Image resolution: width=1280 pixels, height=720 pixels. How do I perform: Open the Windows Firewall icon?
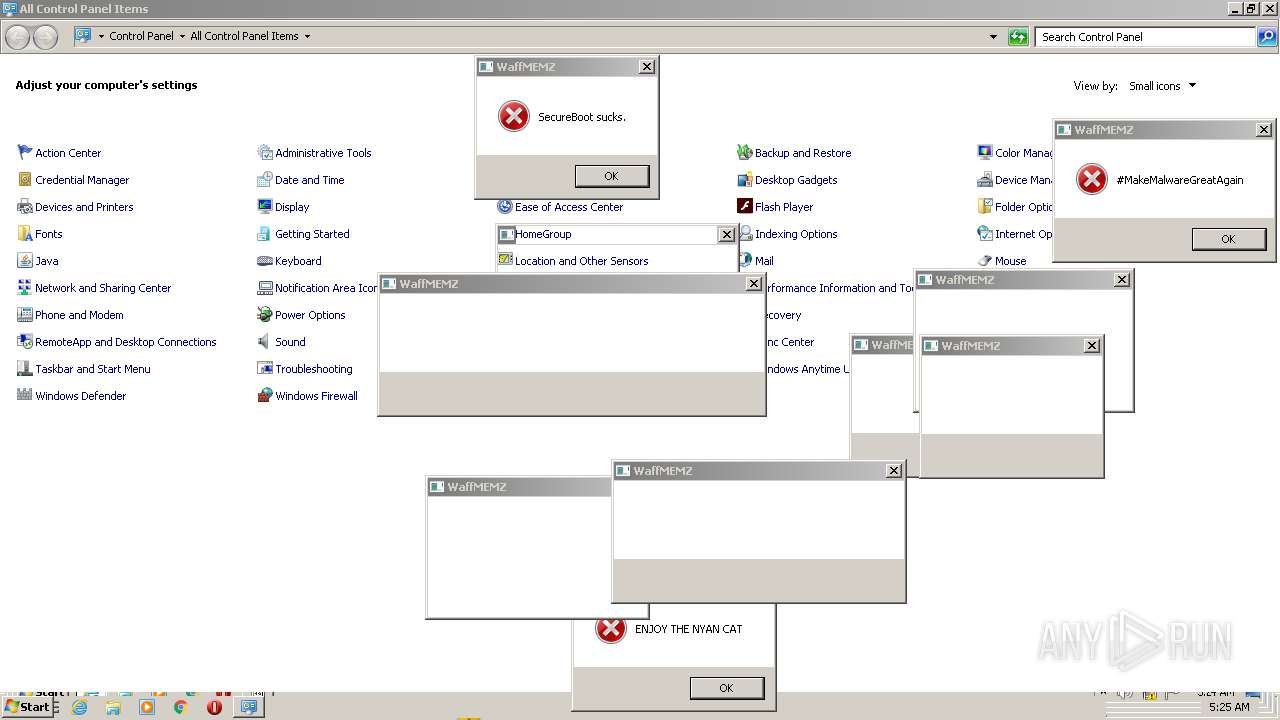tap(265, 396)
